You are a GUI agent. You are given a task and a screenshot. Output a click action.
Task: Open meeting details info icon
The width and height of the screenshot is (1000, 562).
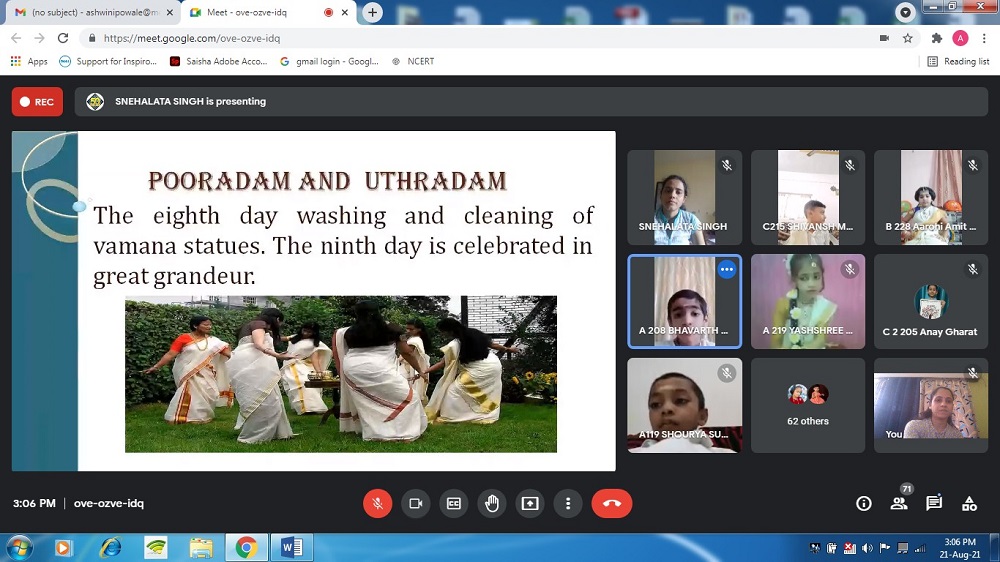864,503
